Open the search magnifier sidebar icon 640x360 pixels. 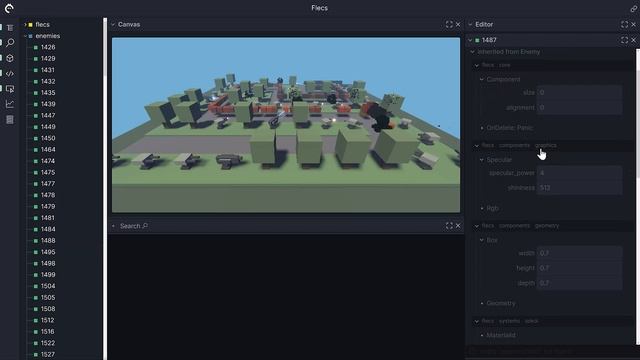pyautogui.click(x=10, y=42)
